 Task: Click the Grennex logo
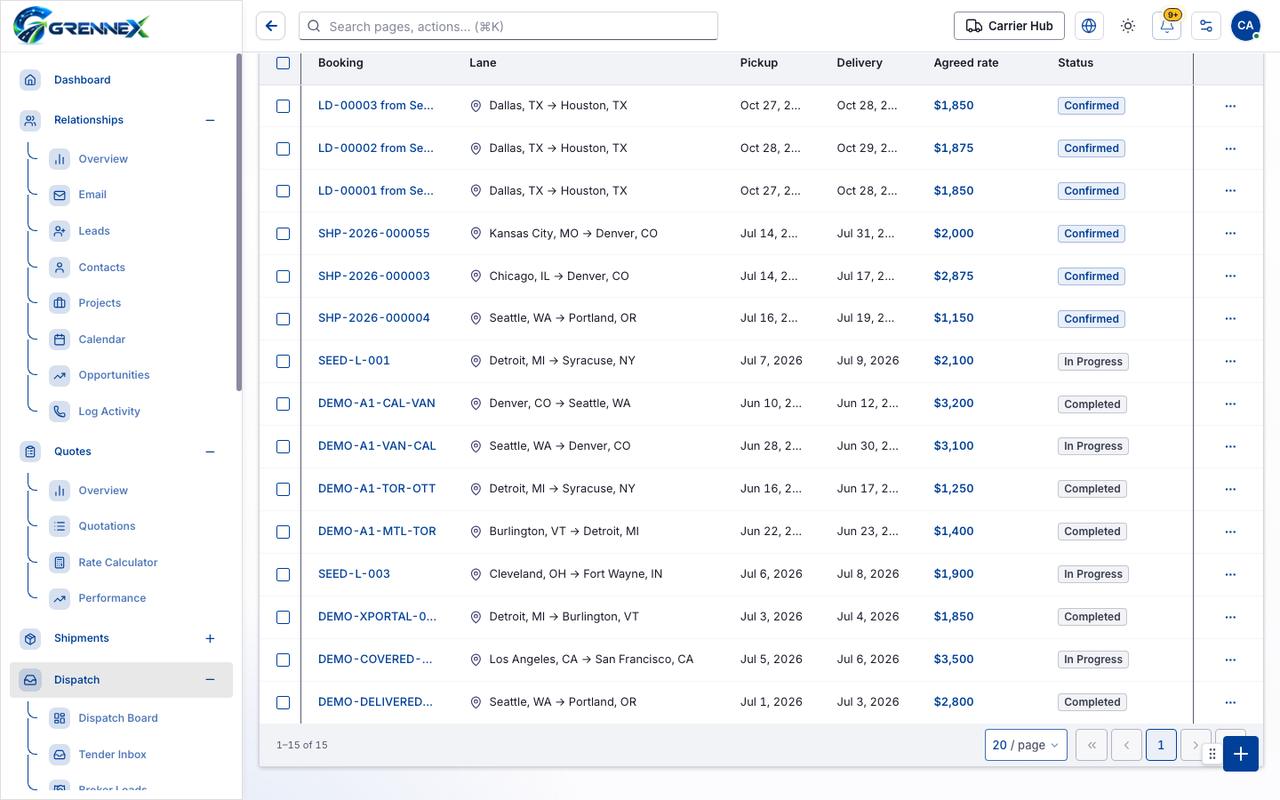coord(82,25)
